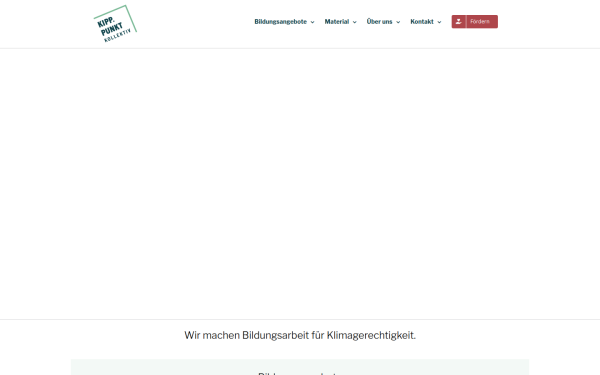Viewport: 600px width, 375px height.
Task: Click the red Fördern button
Action: coord(474,22)
